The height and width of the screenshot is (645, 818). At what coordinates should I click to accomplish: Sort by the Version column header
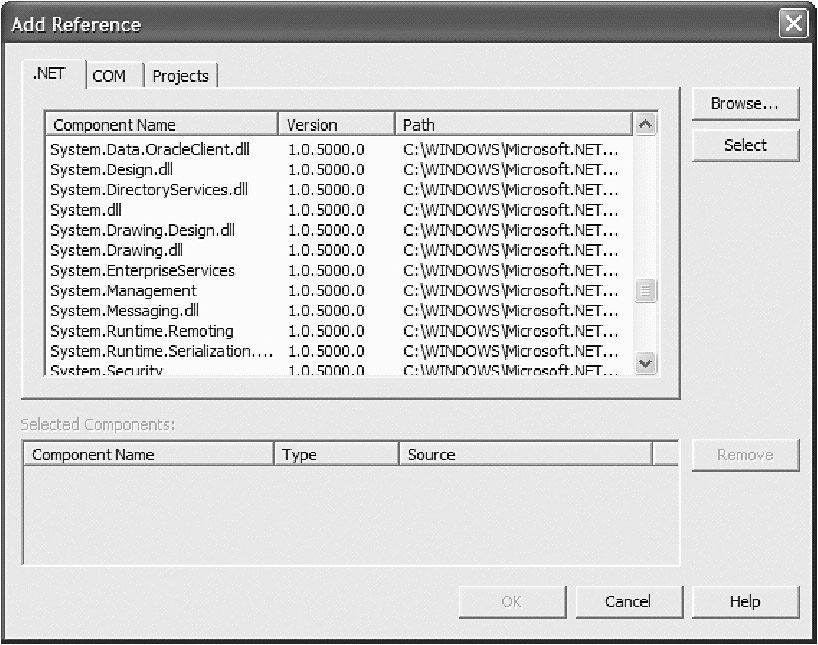(336, 125)
